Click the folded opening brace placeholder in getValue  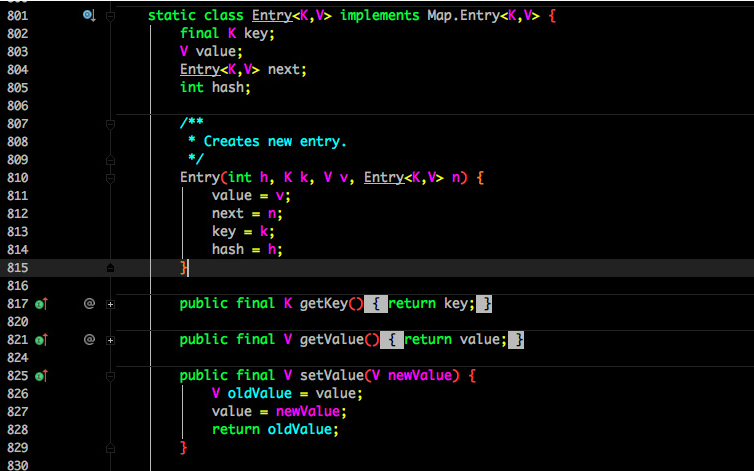click(392, 340)
